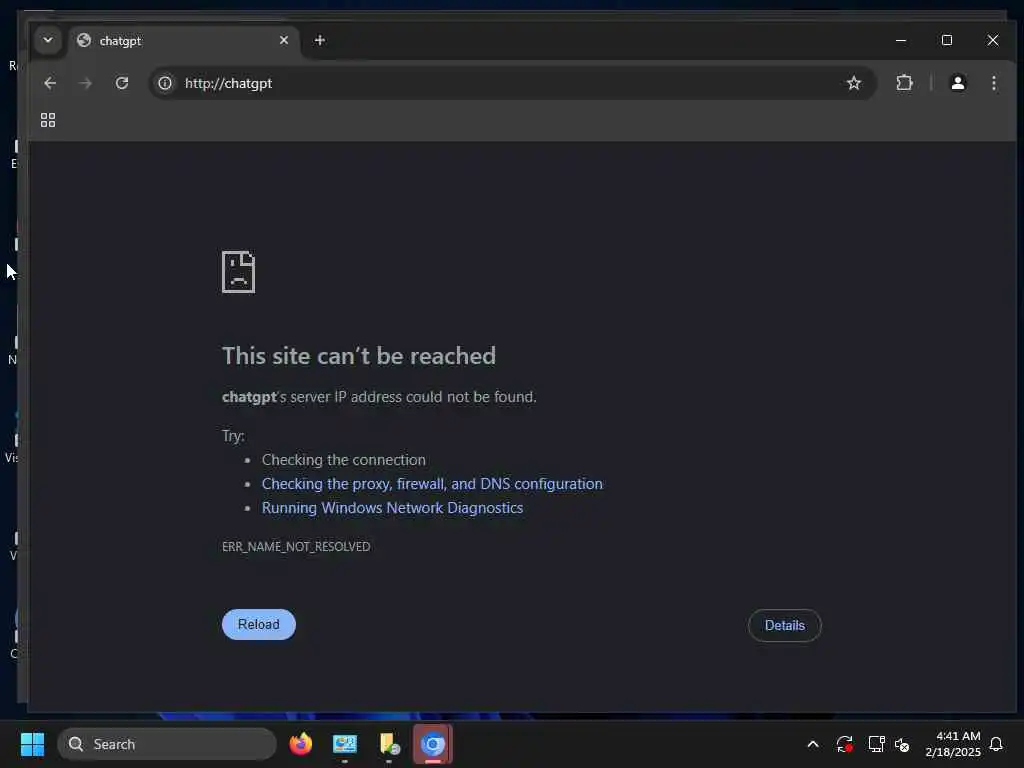Open File Explorer from the taskbar
Screen dimensions: 1024x768
tap(389, 744)
